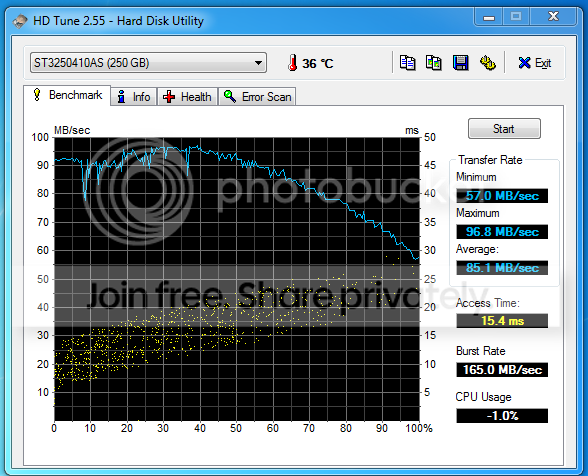
Task: Click the copy screenshot to clipboard icon
Action: [x=434, y=63]
